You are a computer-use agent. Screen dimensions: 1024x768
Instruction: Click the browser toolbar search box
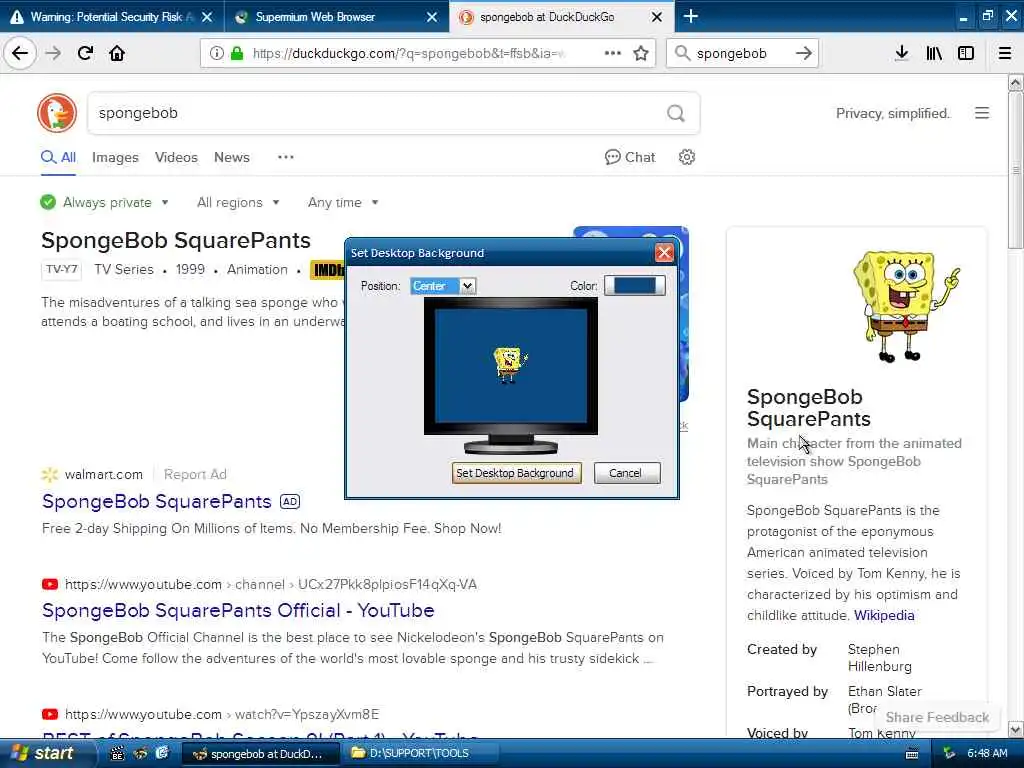741,53
